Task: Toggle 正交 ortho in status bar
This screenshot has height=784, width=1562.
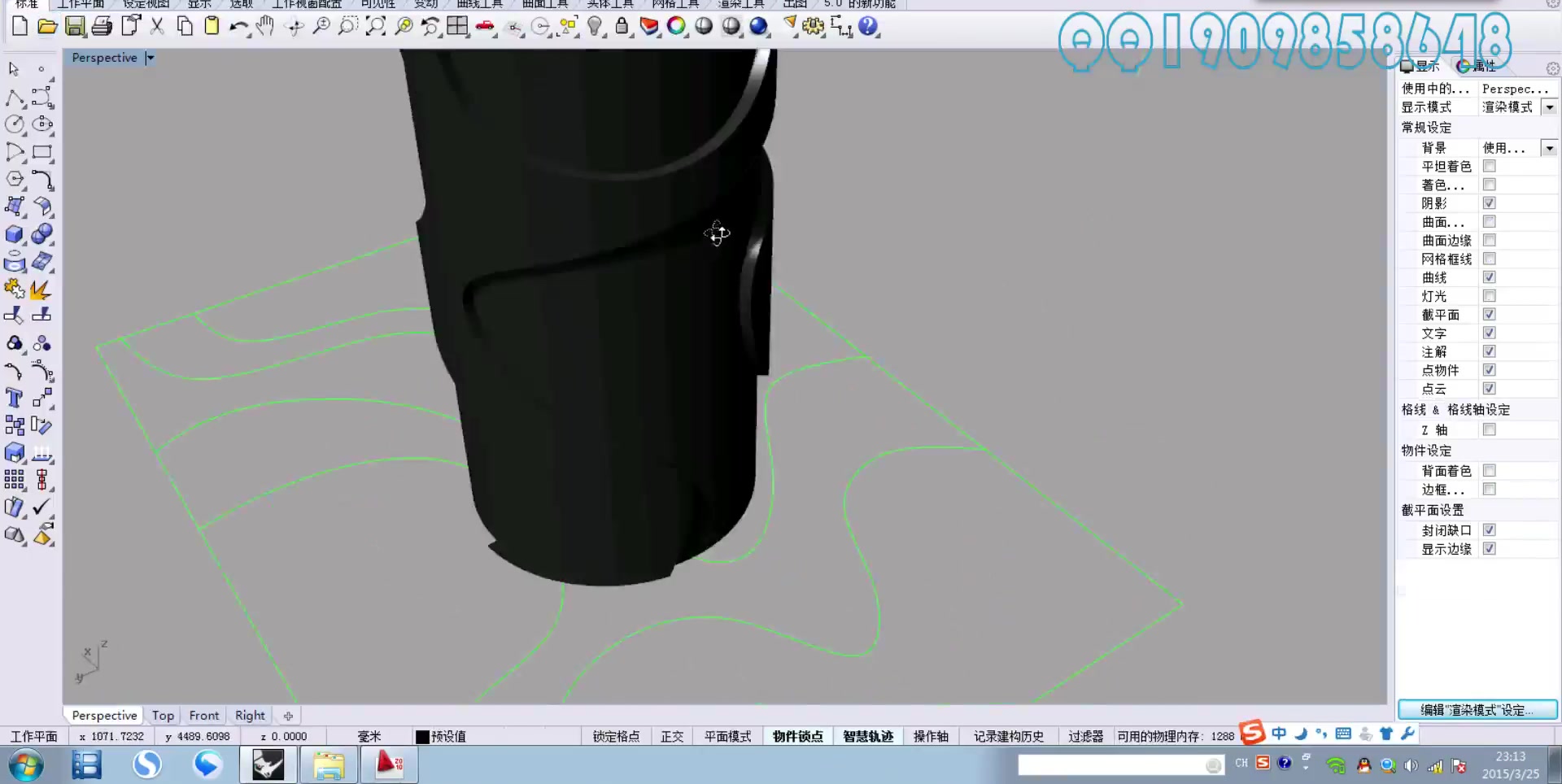Action: pos(672,737)
